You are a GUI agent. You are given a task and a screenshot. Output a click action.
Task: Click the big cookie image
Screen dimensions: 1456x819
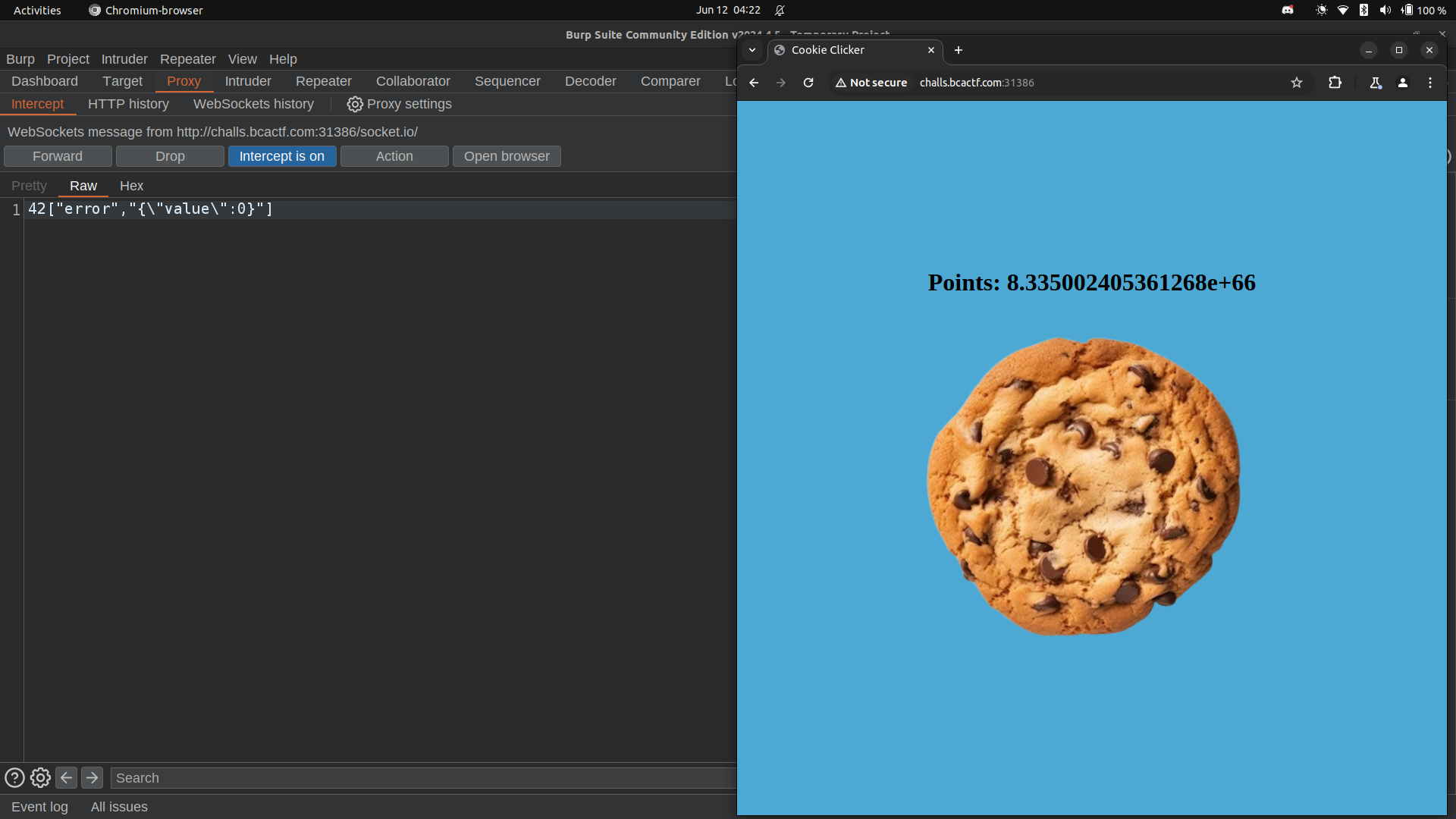click(x=1083, y=485)
